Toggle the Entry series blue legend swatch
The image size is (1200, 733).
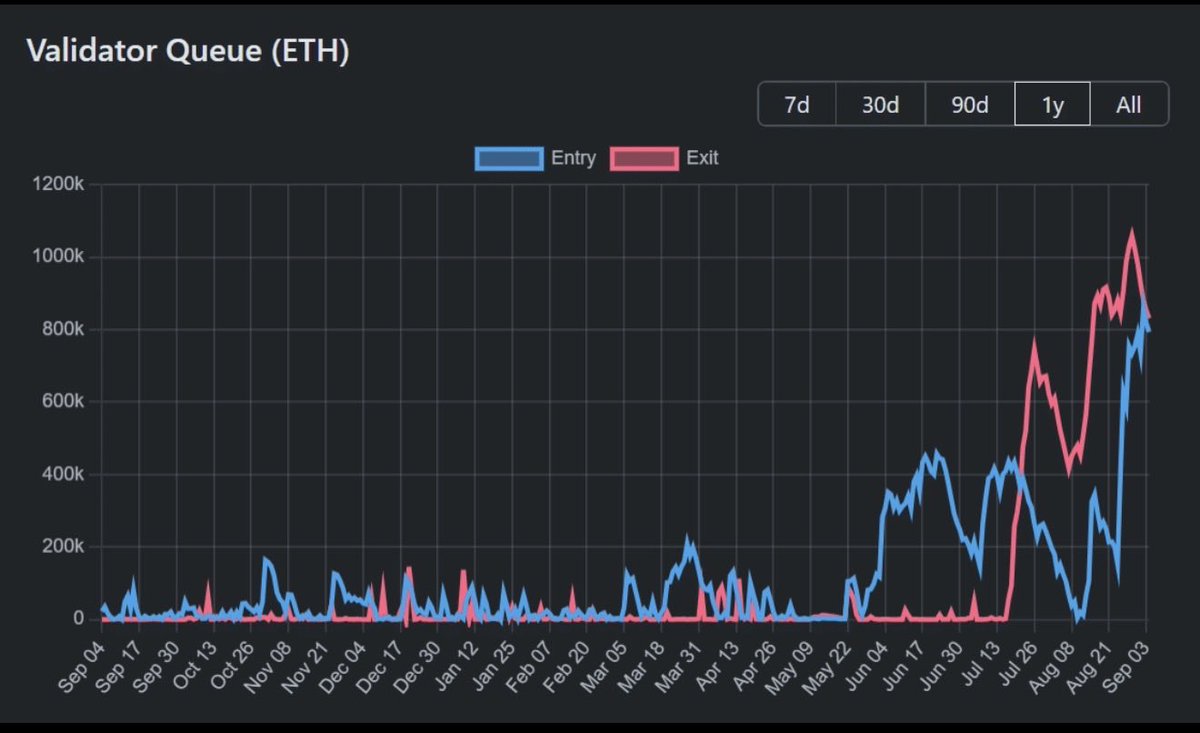(x=509, y=158)
